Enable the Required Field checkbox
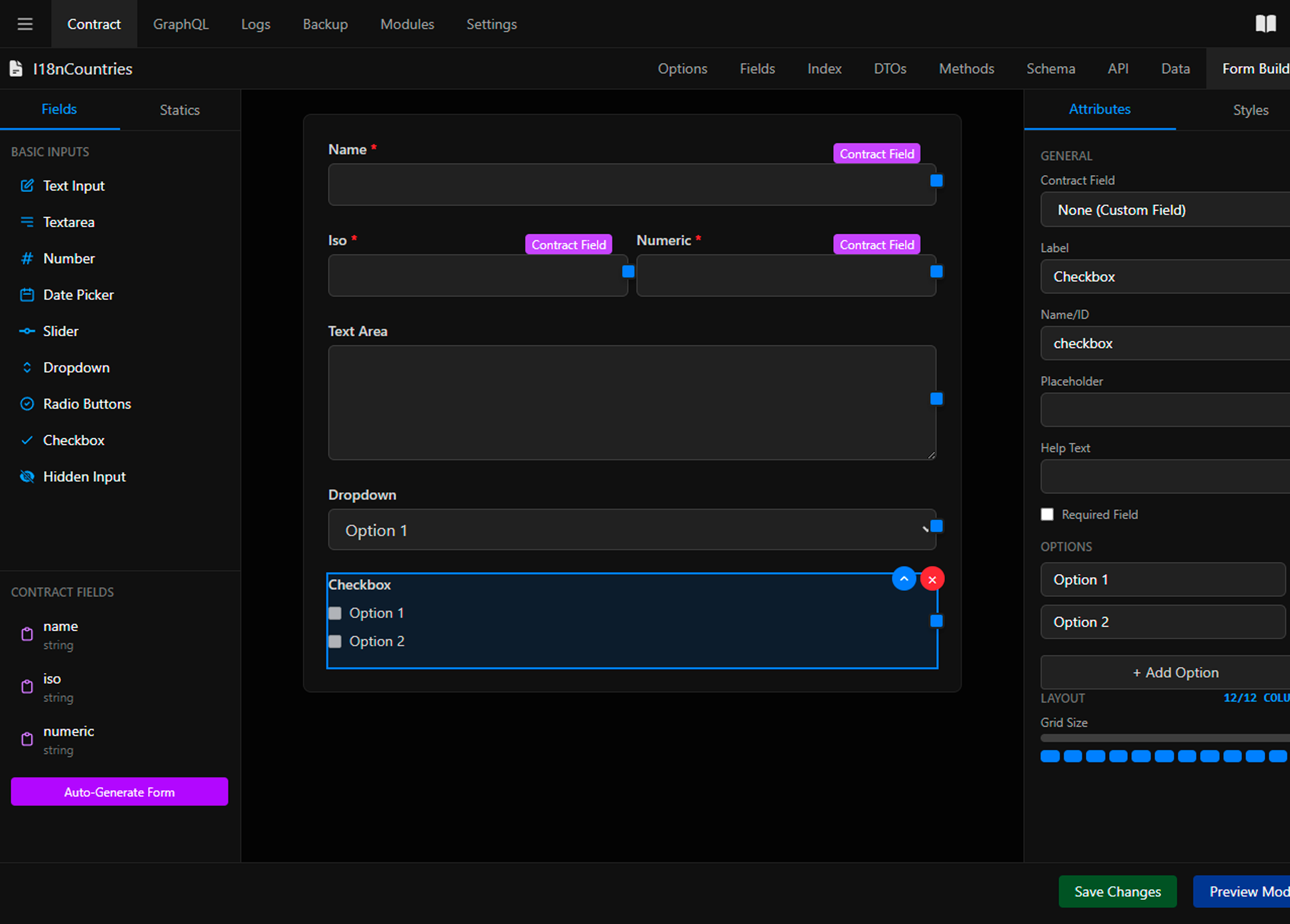Image resolution: width=1290 pixels, height=924 pixels. coord(1047,515)
